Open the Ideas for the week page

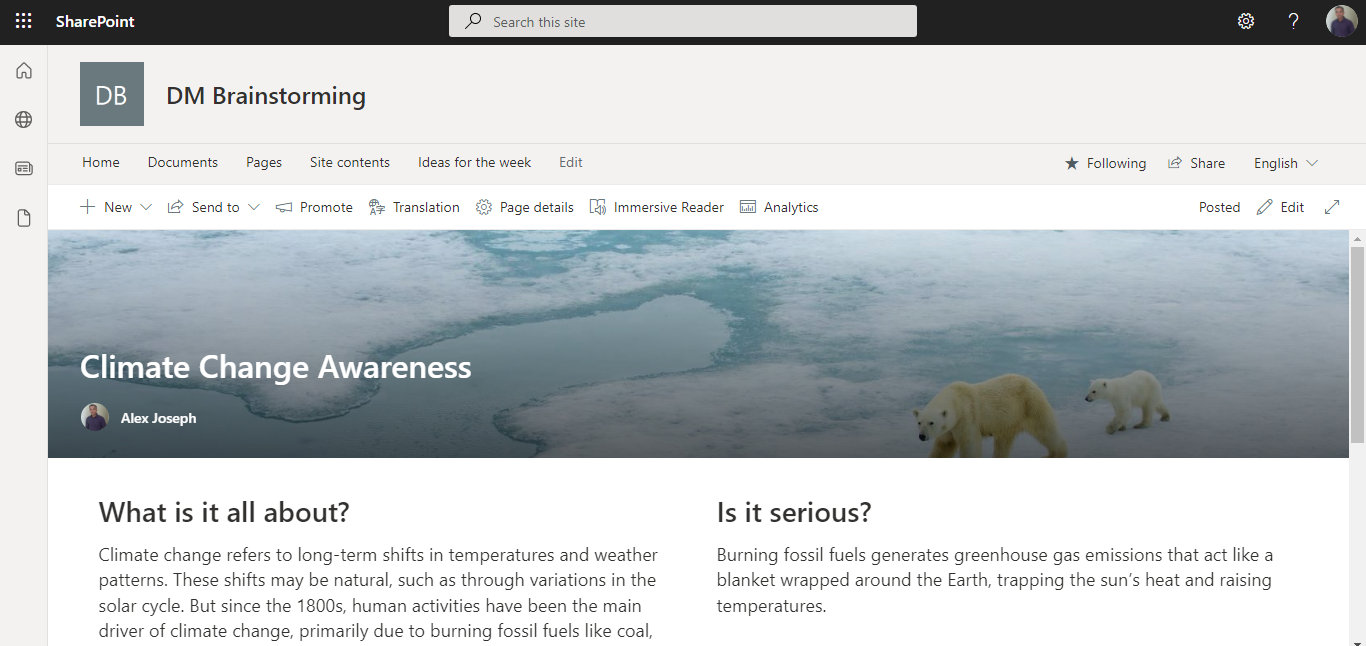474,162
